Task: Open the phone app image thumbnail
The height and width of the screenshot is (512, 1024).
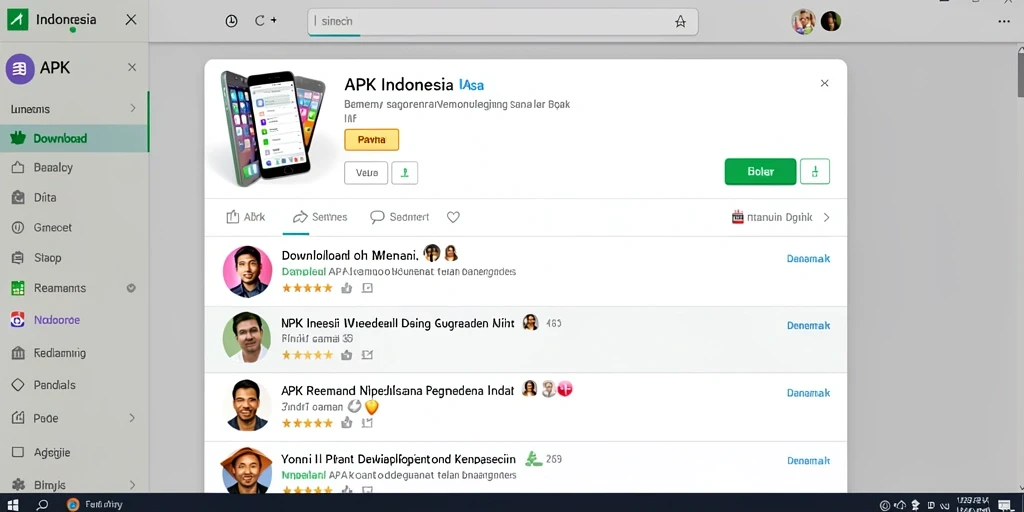Action: click(272, 128)
